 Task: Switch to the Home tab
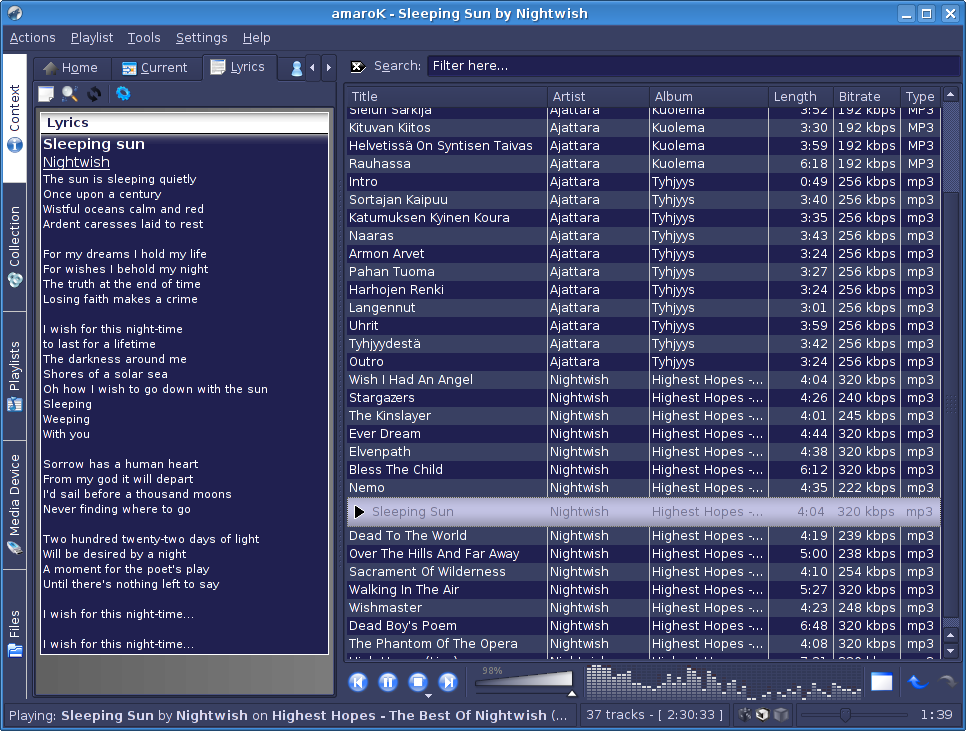[x=71, y=68]
